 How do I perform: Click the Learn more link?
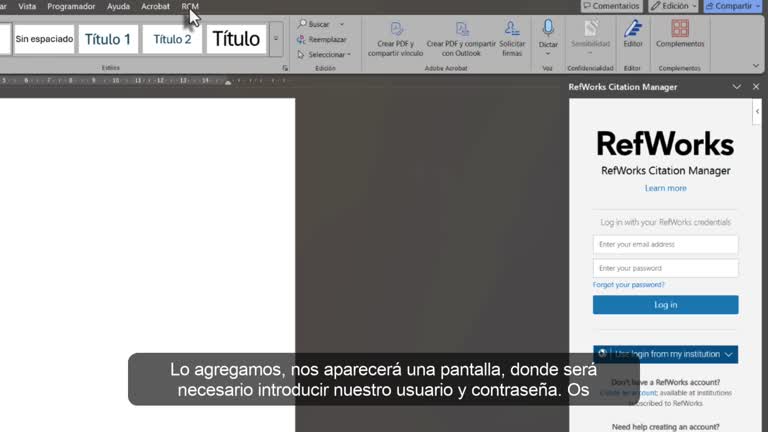(x=665, y=188)
